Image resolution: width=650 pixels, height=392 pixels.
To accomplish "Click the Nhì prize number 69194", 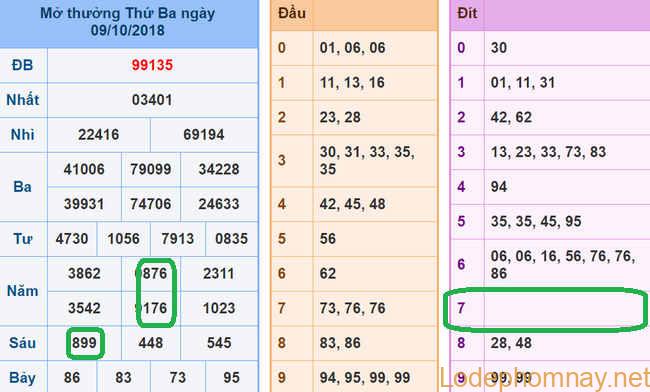I will coord(204,135).
